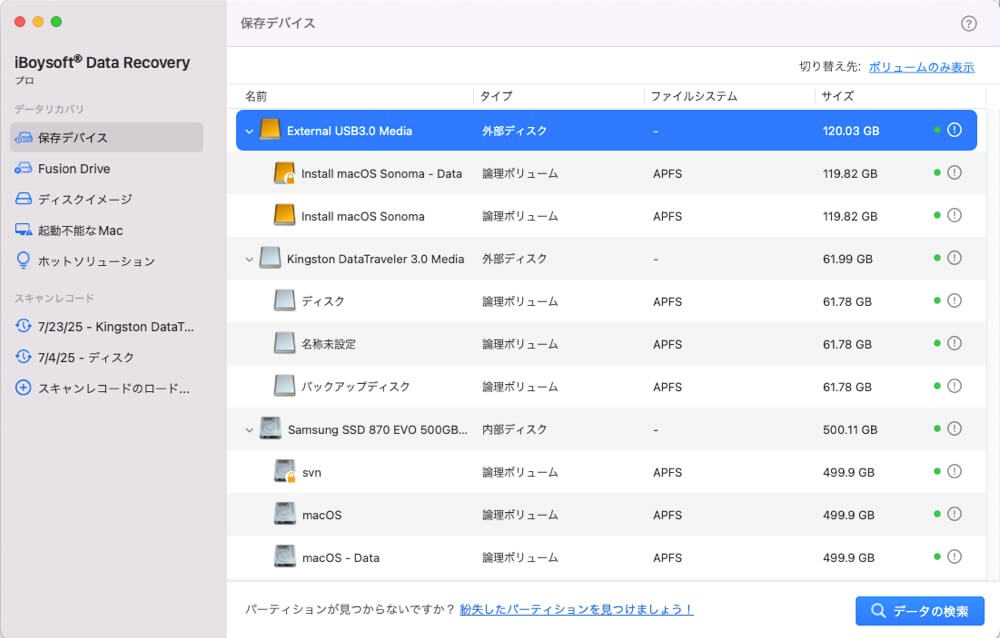1000x638 pixels.
Task: Show info for svn volume
Action: click(954, 472)
